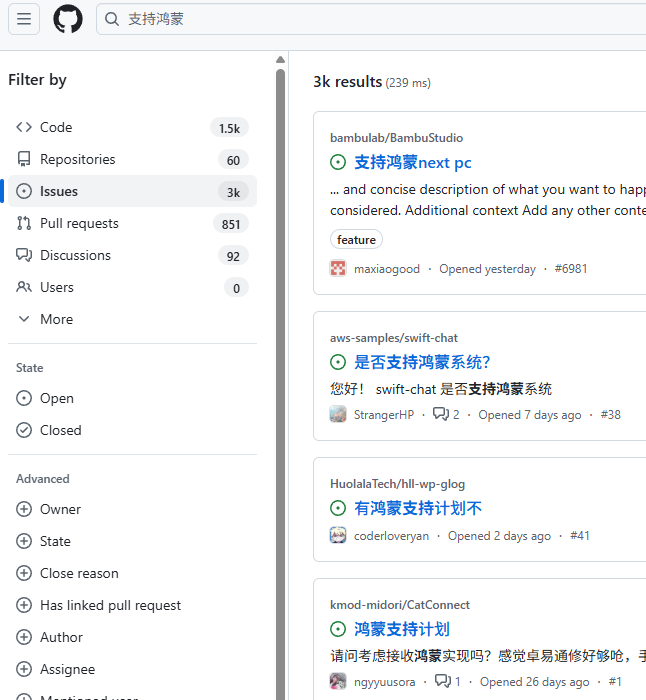The image size is (646, 700).
Task: Open issue 支持鸿蒙next pc
Action: [x=413, y=163]
